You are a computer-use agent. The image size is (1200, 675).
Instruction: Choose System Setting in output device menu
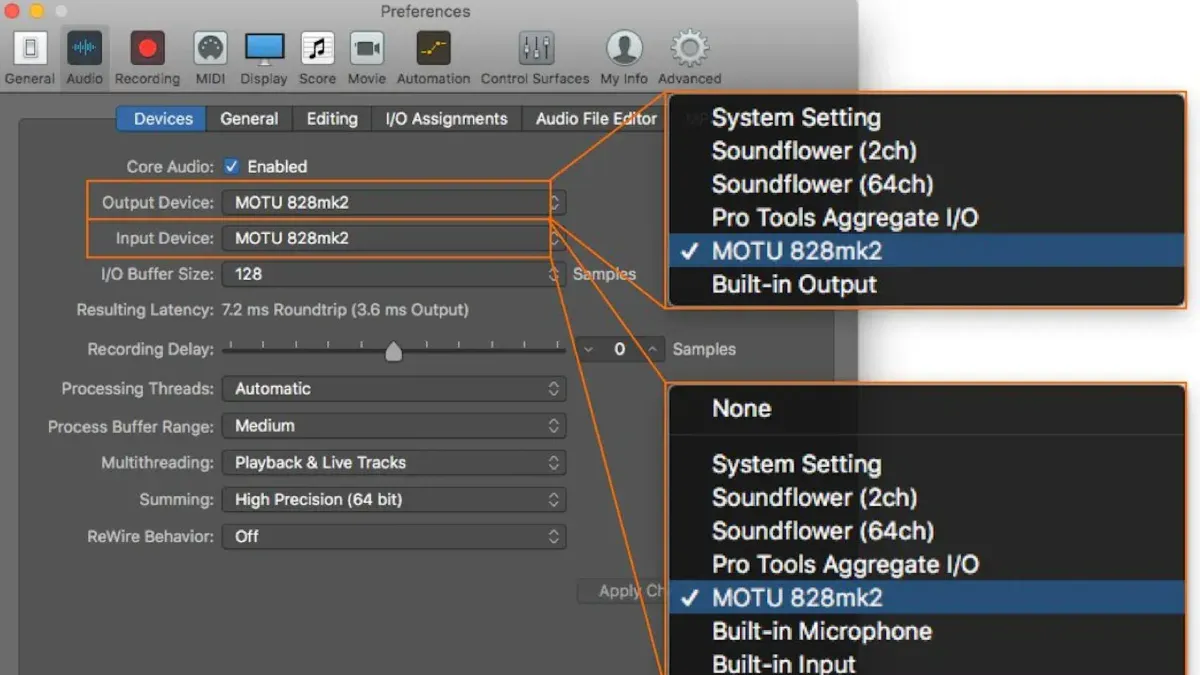[926, 118]
